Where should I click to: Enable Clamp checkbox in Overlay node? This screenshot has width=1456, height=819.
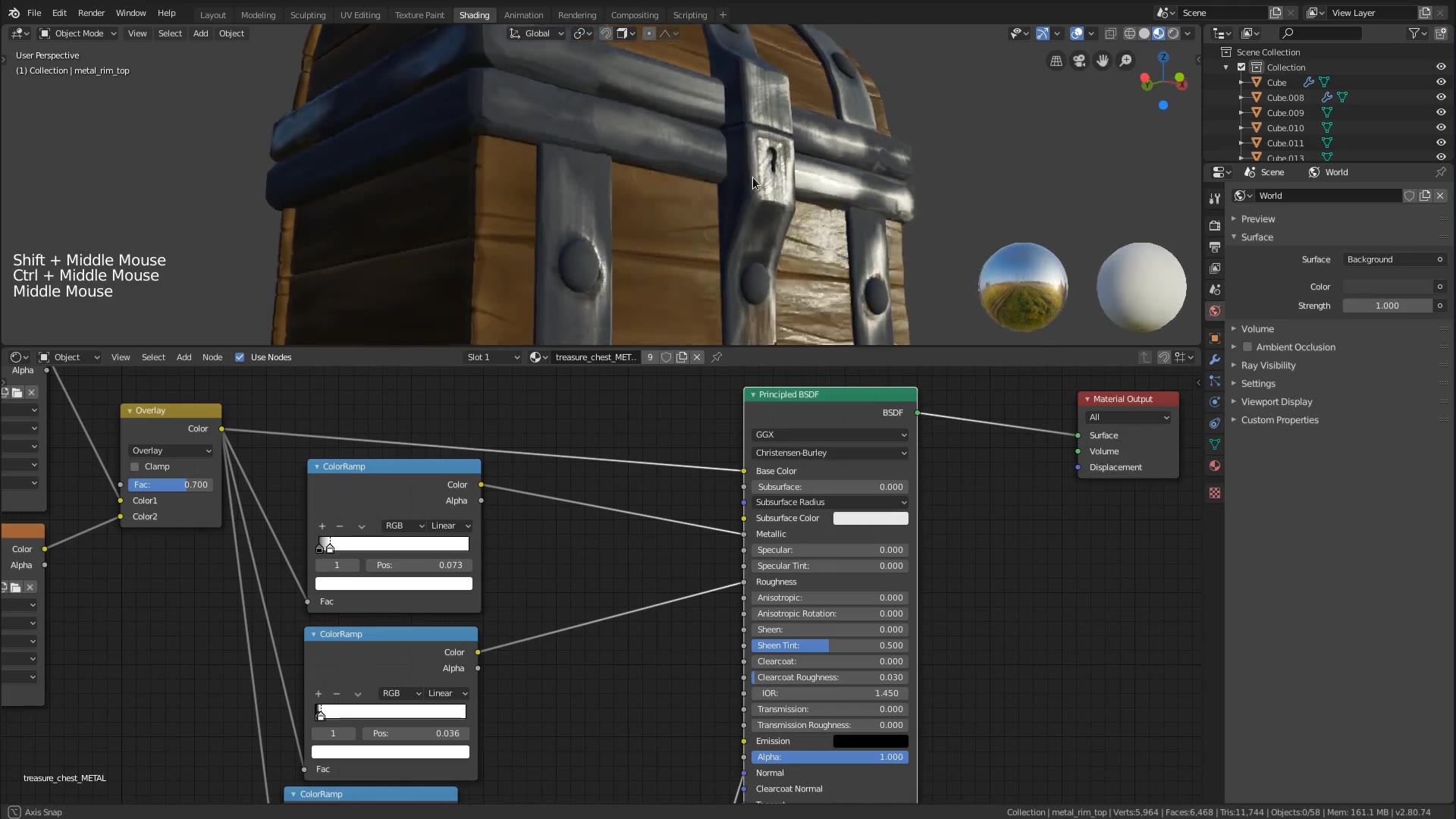point(135,467)
